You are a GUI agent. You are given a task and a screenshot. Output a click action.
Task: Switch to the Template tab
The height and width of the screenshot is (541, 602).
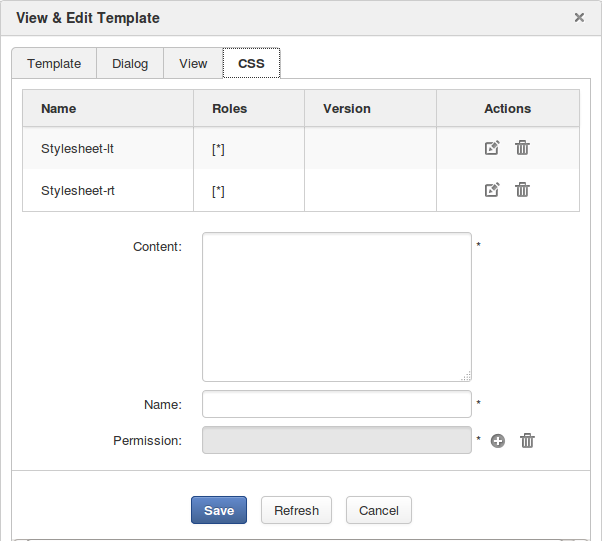54,63
